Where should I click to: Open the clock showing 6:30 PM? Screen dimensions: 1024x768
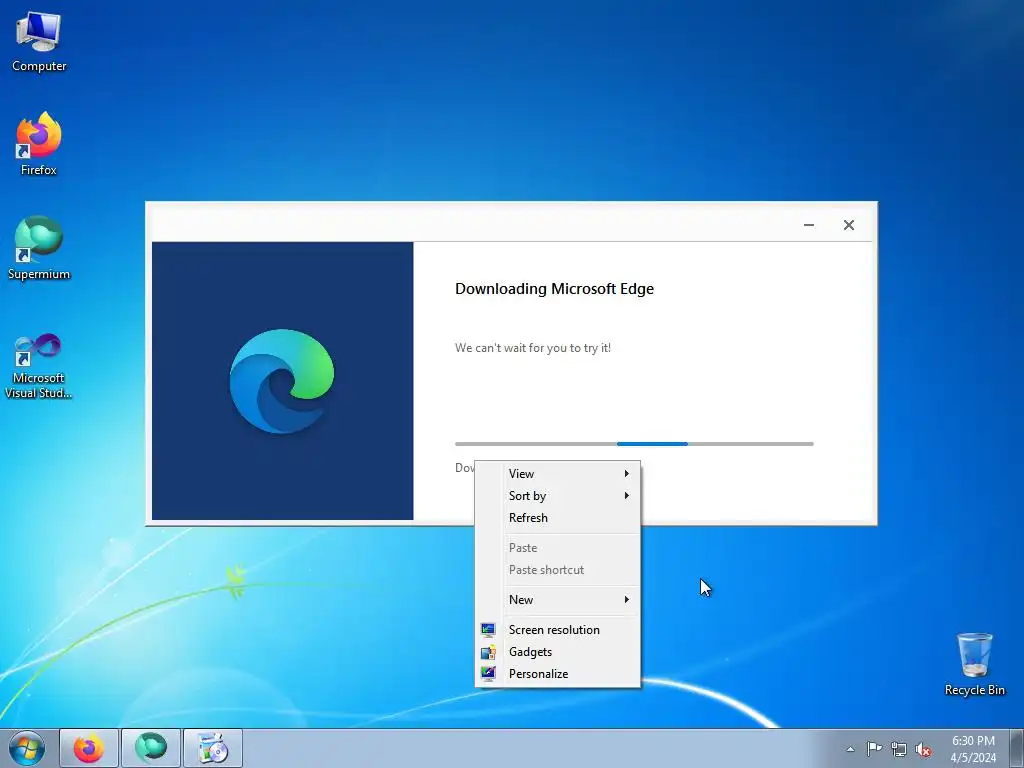973,748
